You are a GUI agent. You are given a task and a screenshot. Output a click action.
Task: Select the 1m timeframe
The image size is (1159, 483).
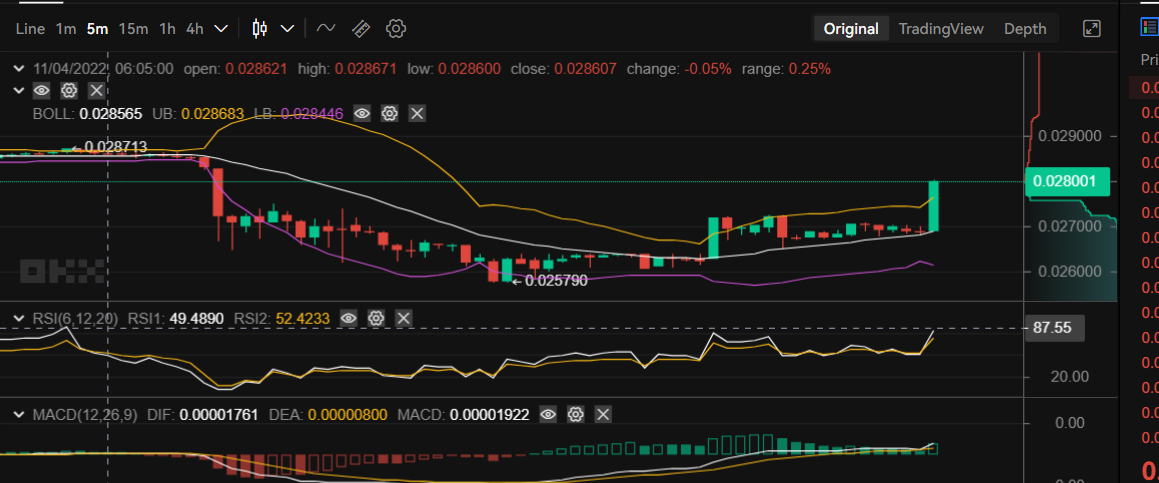(66, 29)
